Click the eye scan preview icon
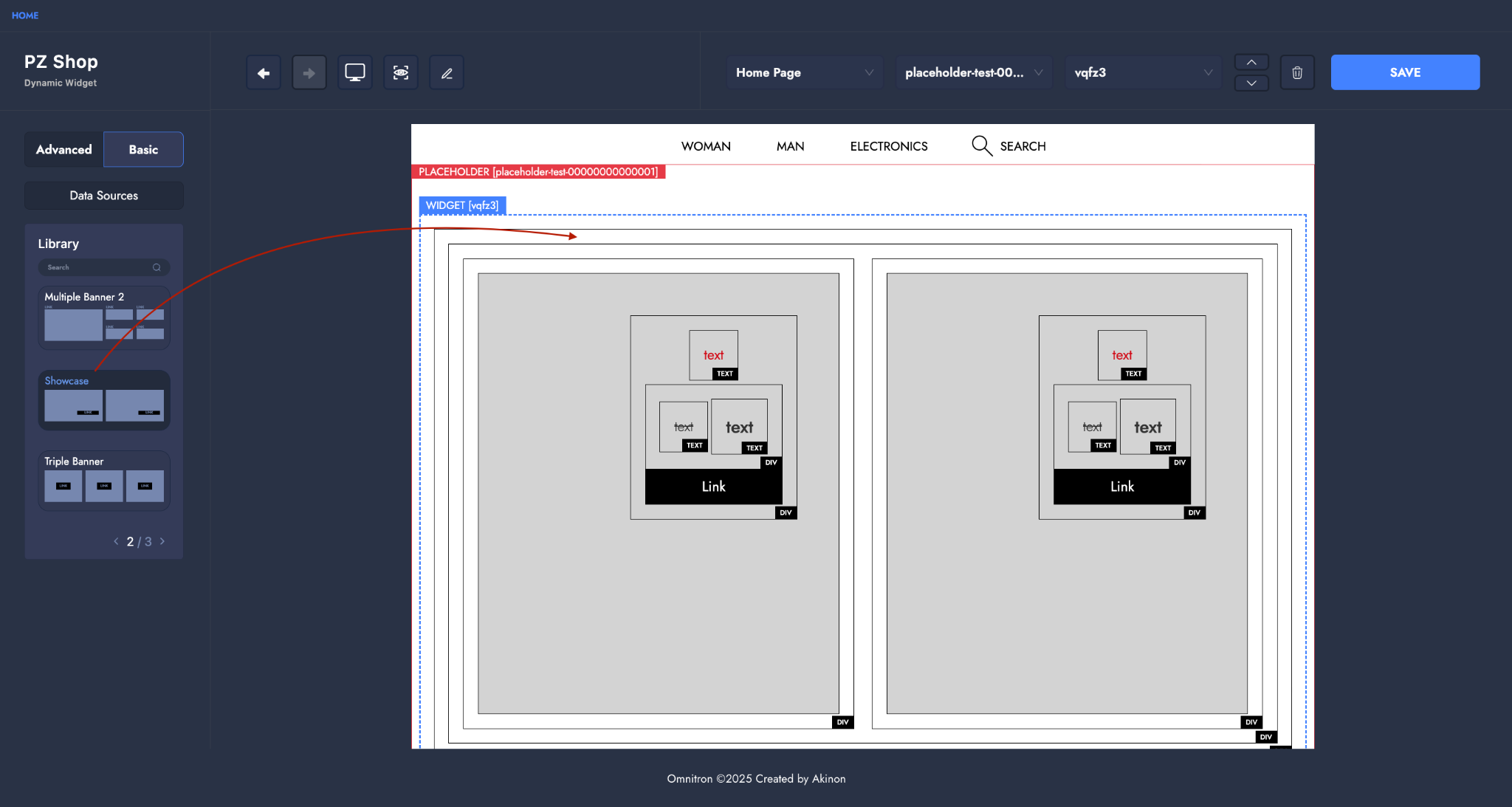1512x807 pixels. (401, 73)
